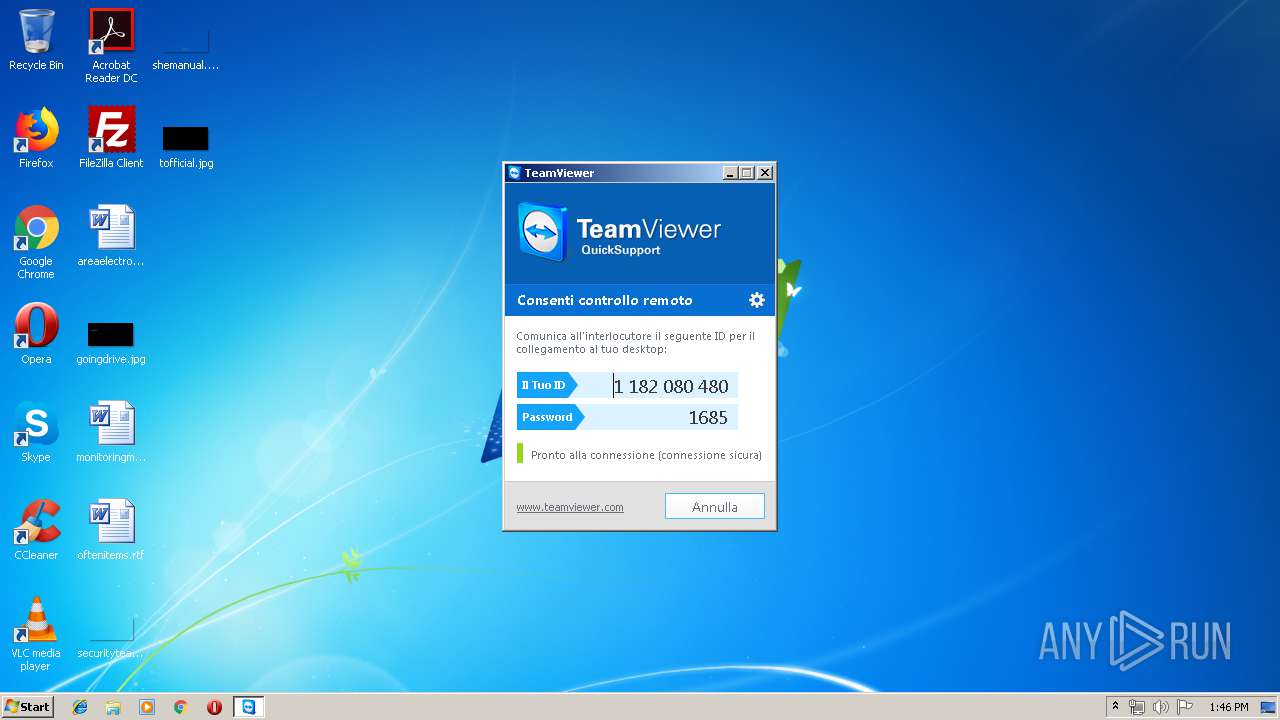Launch Internet Explorer from taskbar
This screenshot has width=1280, height=720.
click(80, 707)
